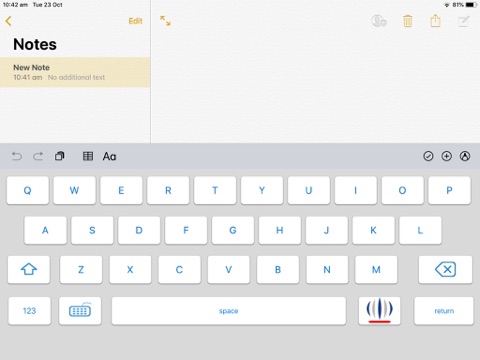This screenshot has width=480, height=360.
Task: Toggle the shift arrow key
Action: (29, 269)
